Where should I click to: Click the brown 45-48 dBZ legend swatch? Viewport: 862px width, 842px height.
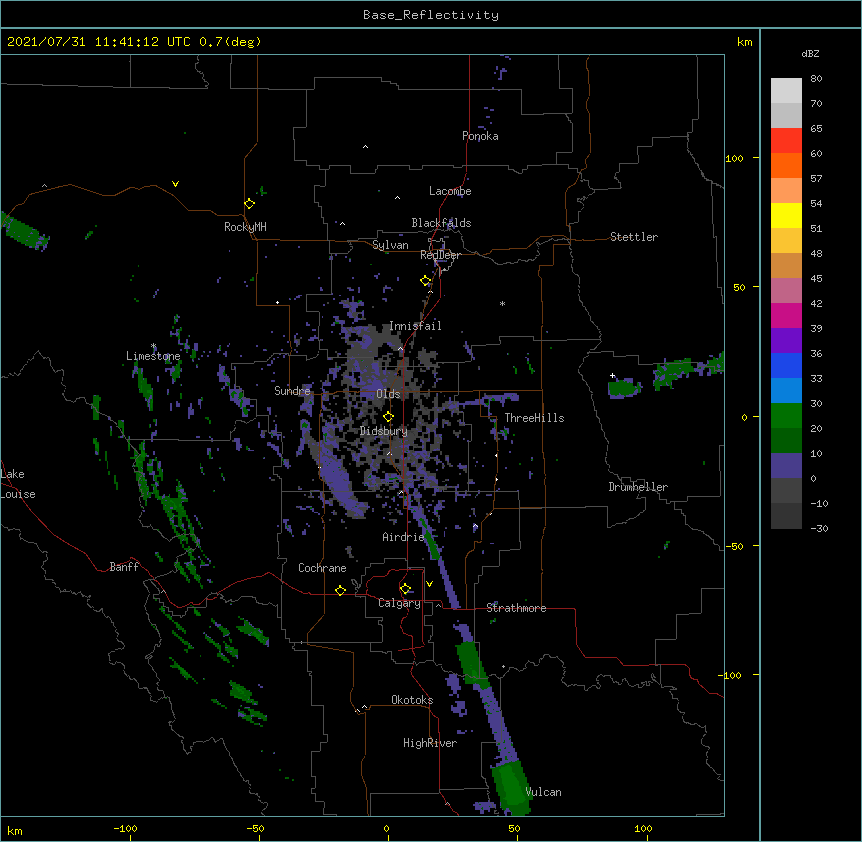click(786, 265)
